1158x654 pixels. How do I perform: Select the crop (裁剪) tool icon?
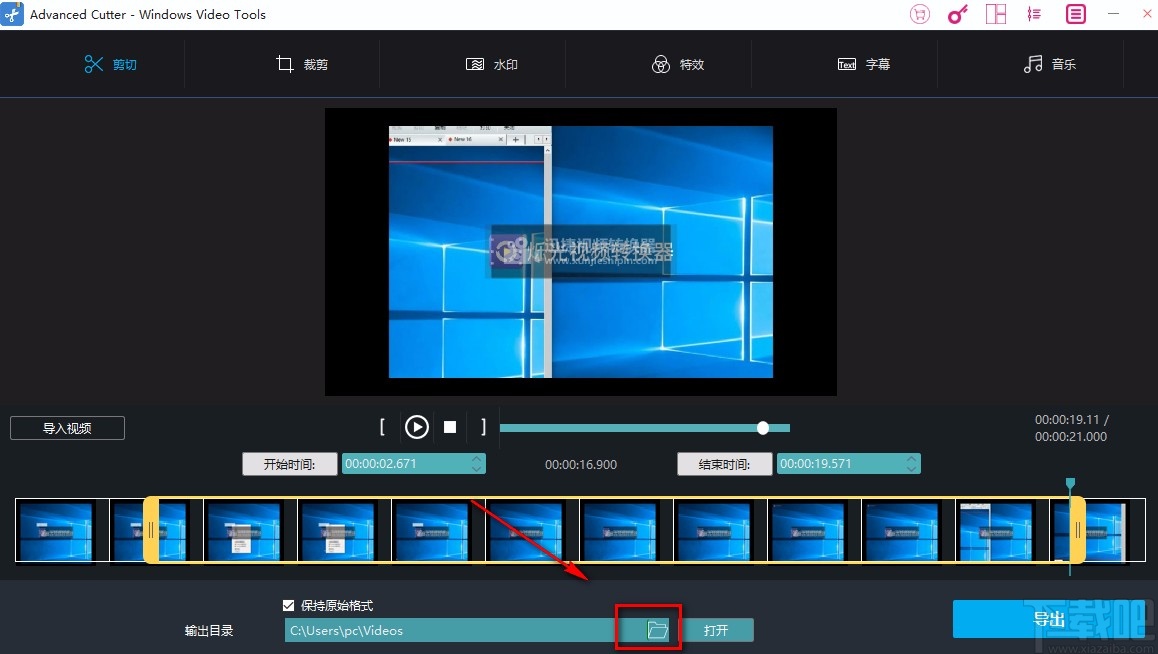click(x=285, y=63)
